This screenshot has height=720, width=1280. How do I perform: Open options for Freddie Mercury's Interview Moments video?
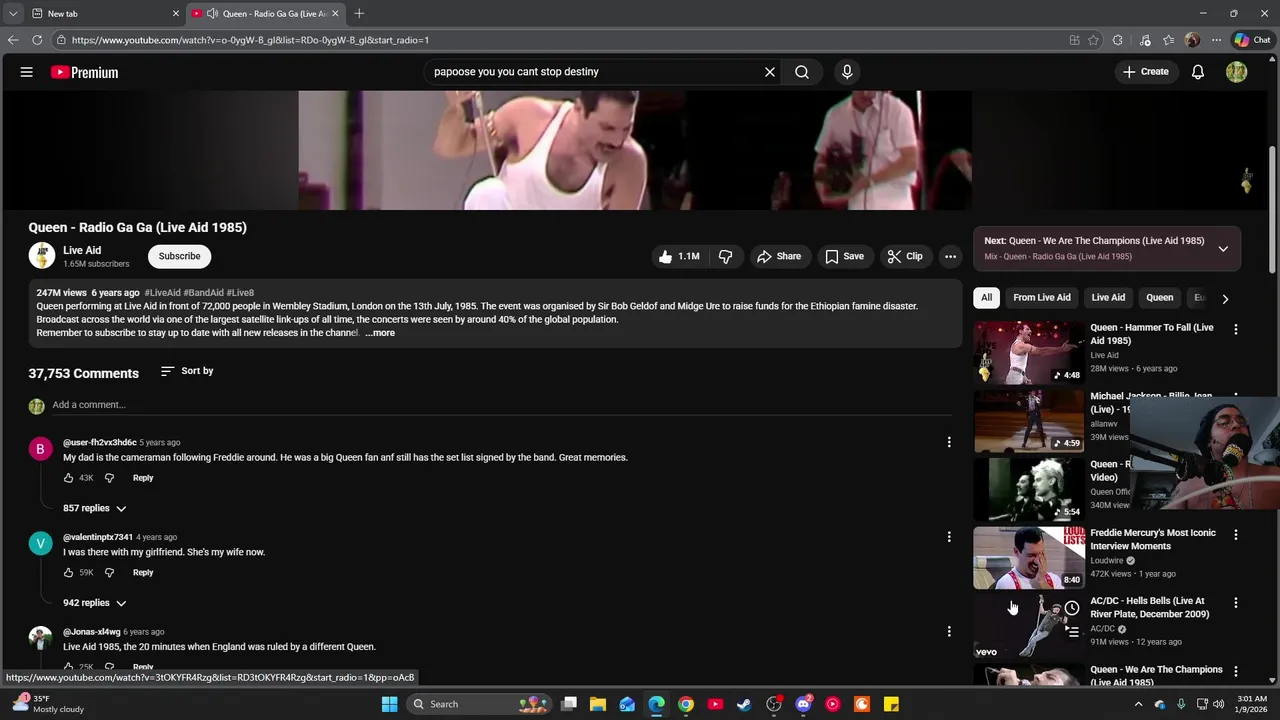[1236, 534]
